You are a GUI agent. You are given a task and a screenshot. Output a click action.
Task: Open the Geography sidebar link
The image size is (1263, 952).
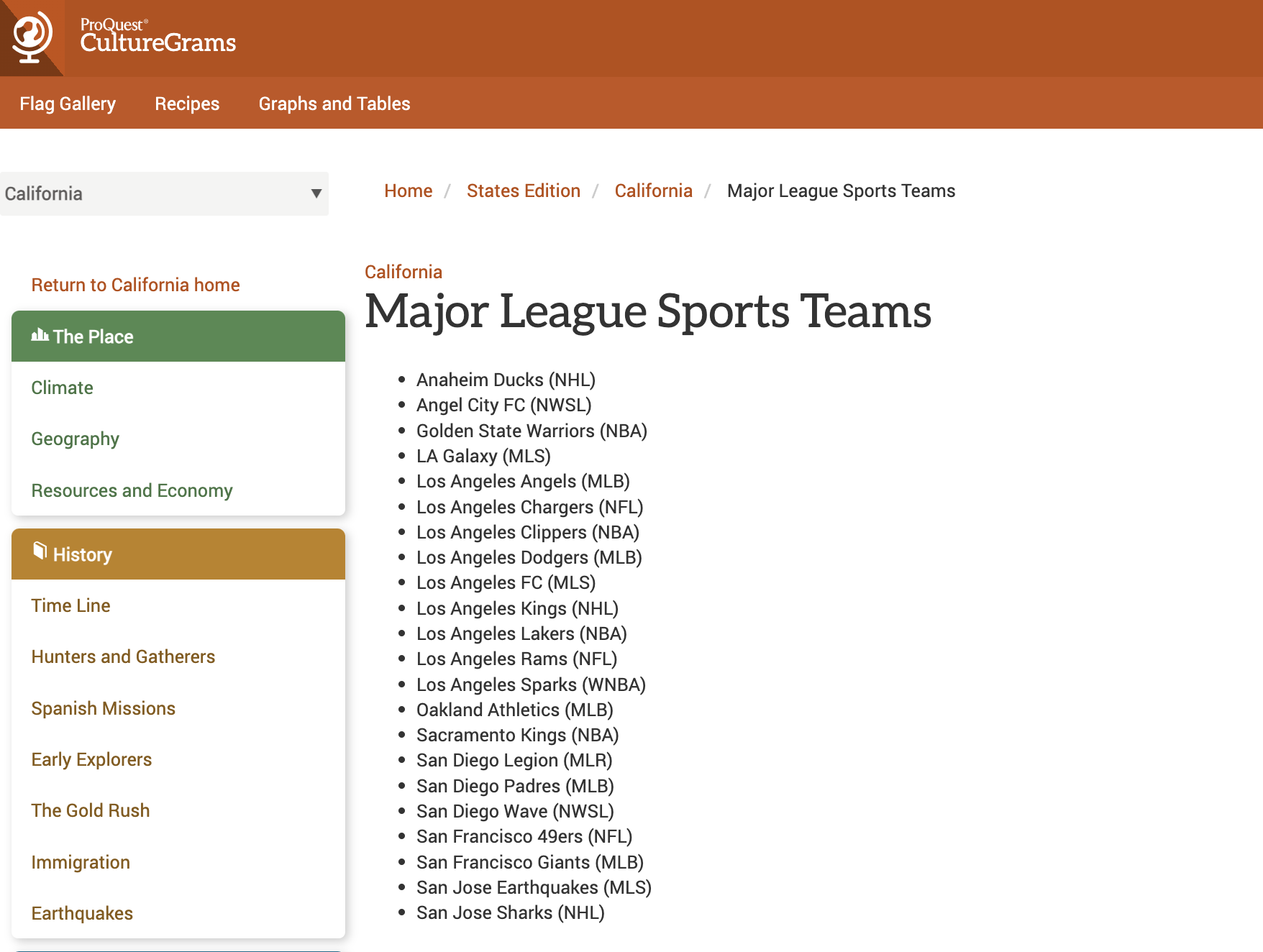point(76,439)
